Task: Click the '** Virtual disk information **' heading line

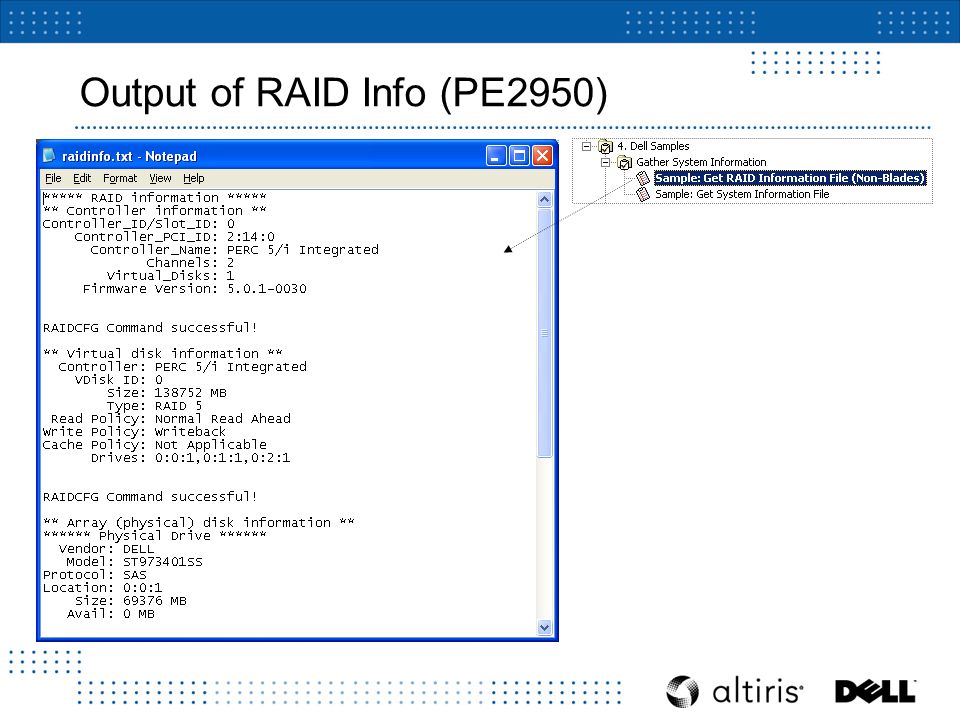Action: pos(162,353)
